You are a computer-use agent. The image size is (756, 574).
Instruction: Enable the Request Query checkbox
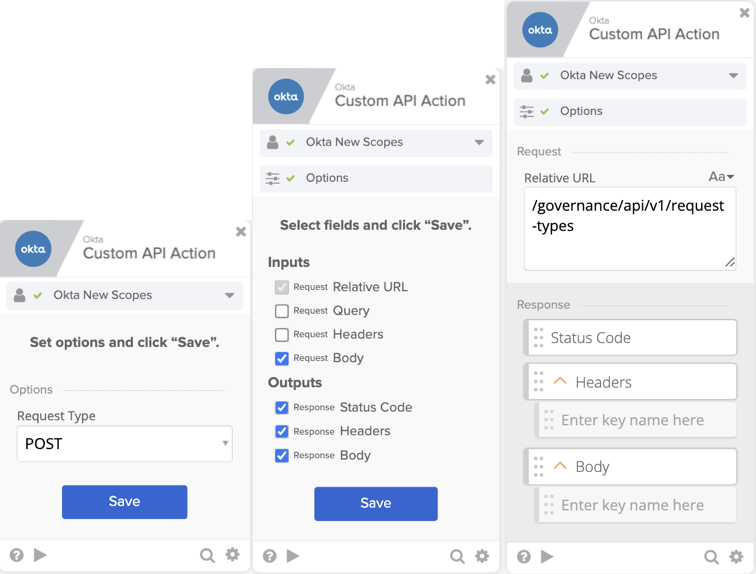[282, 311]
